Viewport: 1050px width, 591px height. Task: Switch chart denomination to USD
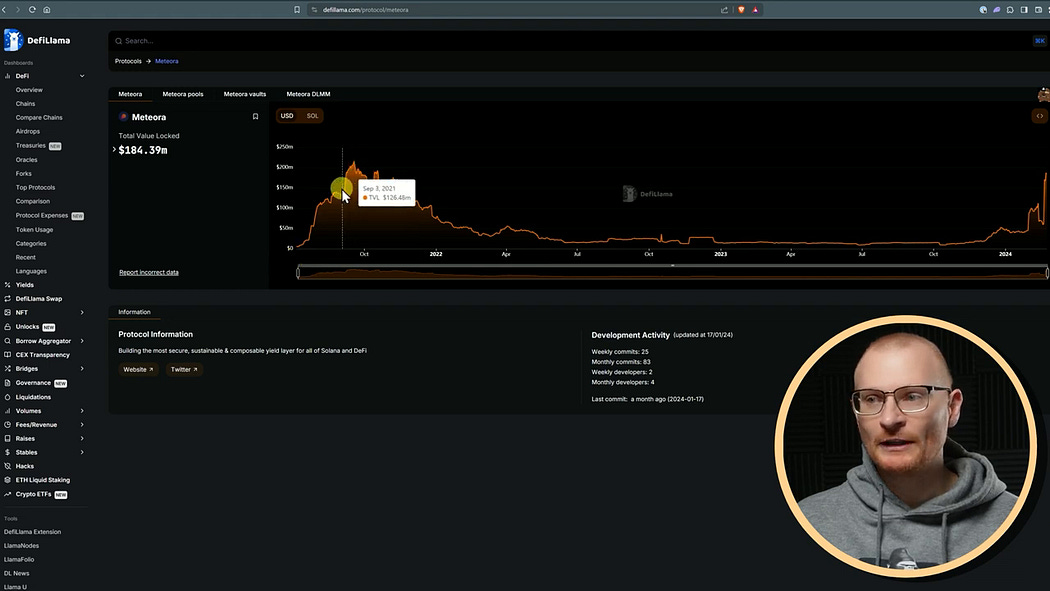(x=287, y=116)
